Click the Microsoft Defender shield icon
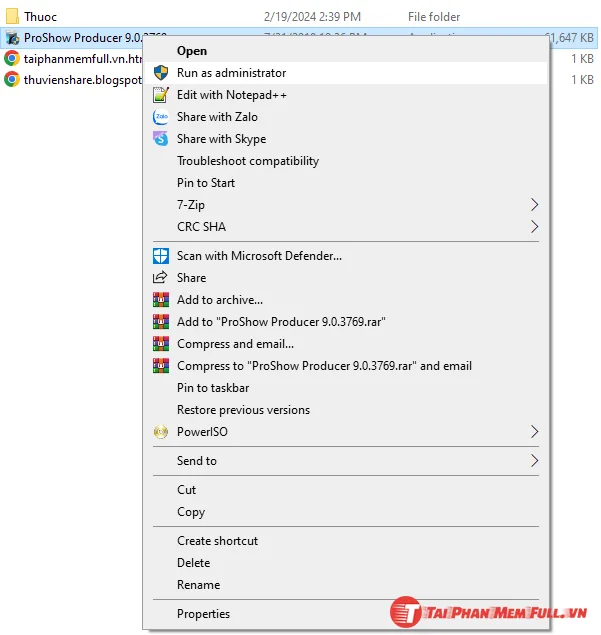The height and width of the screenshot is (635, 601). (161, 256)
